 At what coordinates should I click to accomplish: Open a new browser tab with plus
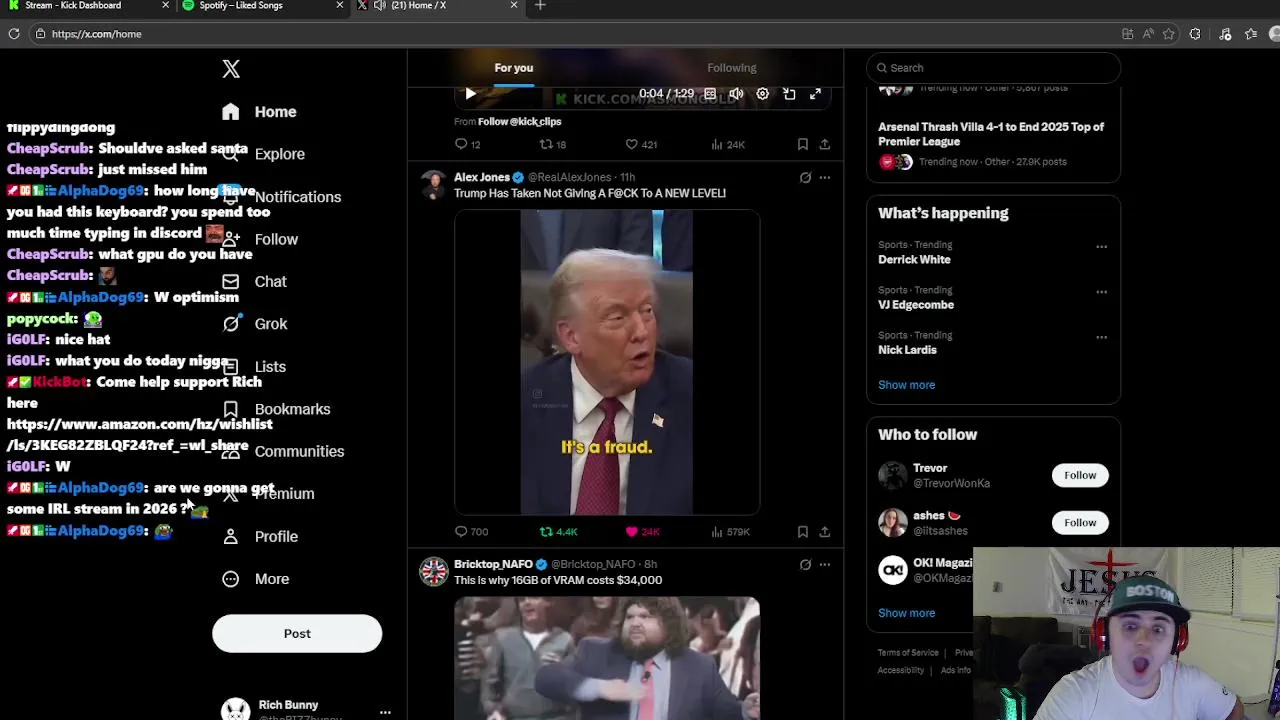[540, 6]
